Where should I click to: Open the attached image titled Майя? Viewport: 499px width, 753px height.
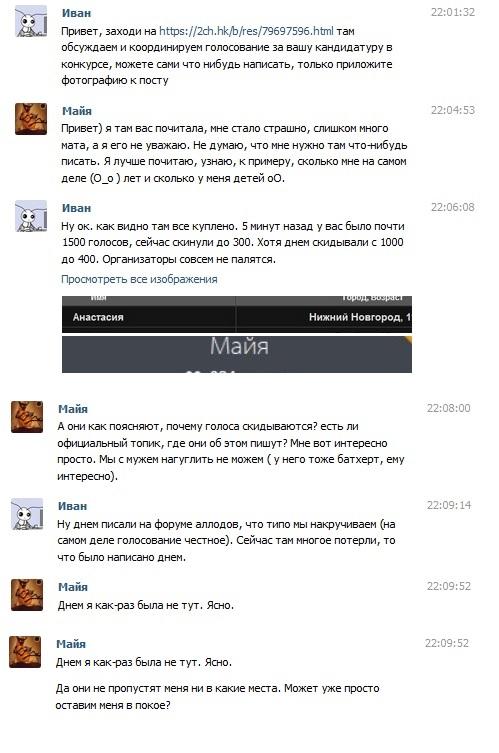point(237,354)
